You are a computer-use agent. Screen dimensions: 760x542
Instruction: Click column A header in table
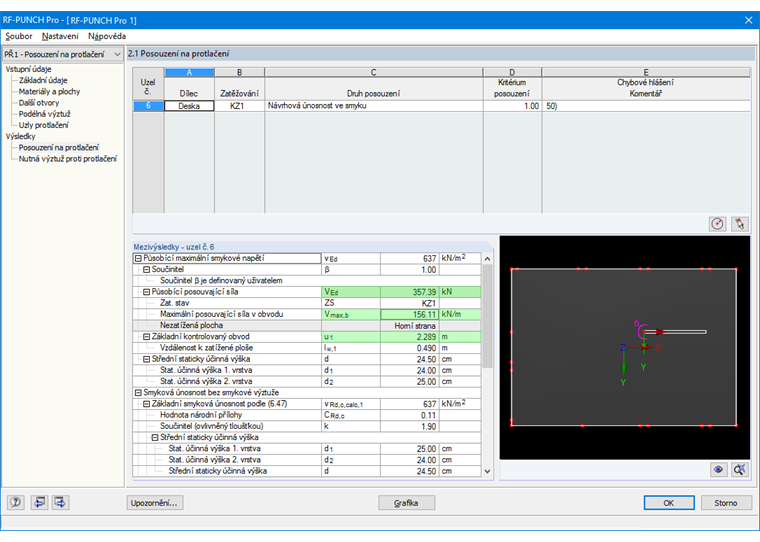[x=190, y=72]
